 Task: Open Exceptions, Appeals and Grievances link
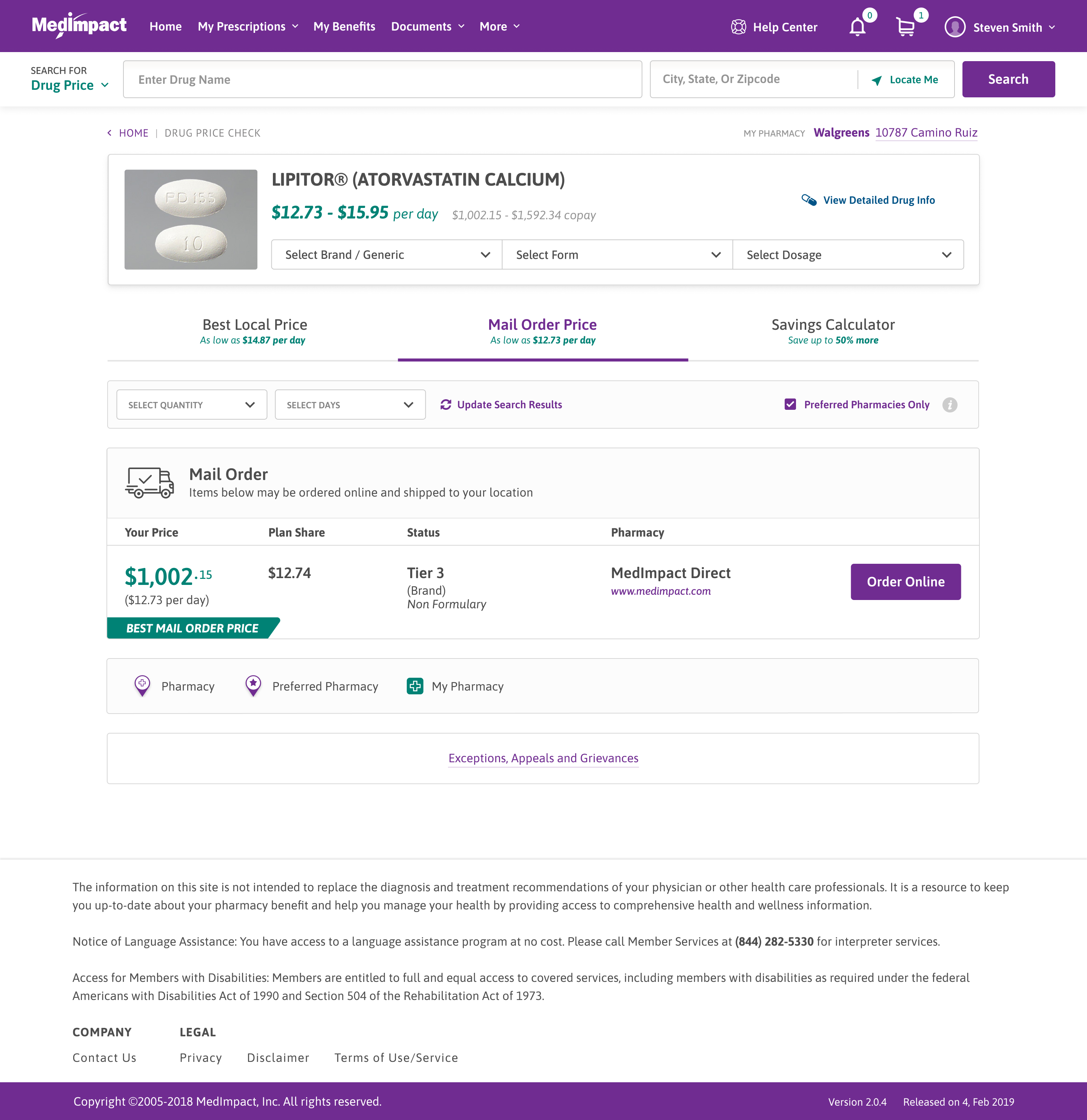[x=543, y=758]
